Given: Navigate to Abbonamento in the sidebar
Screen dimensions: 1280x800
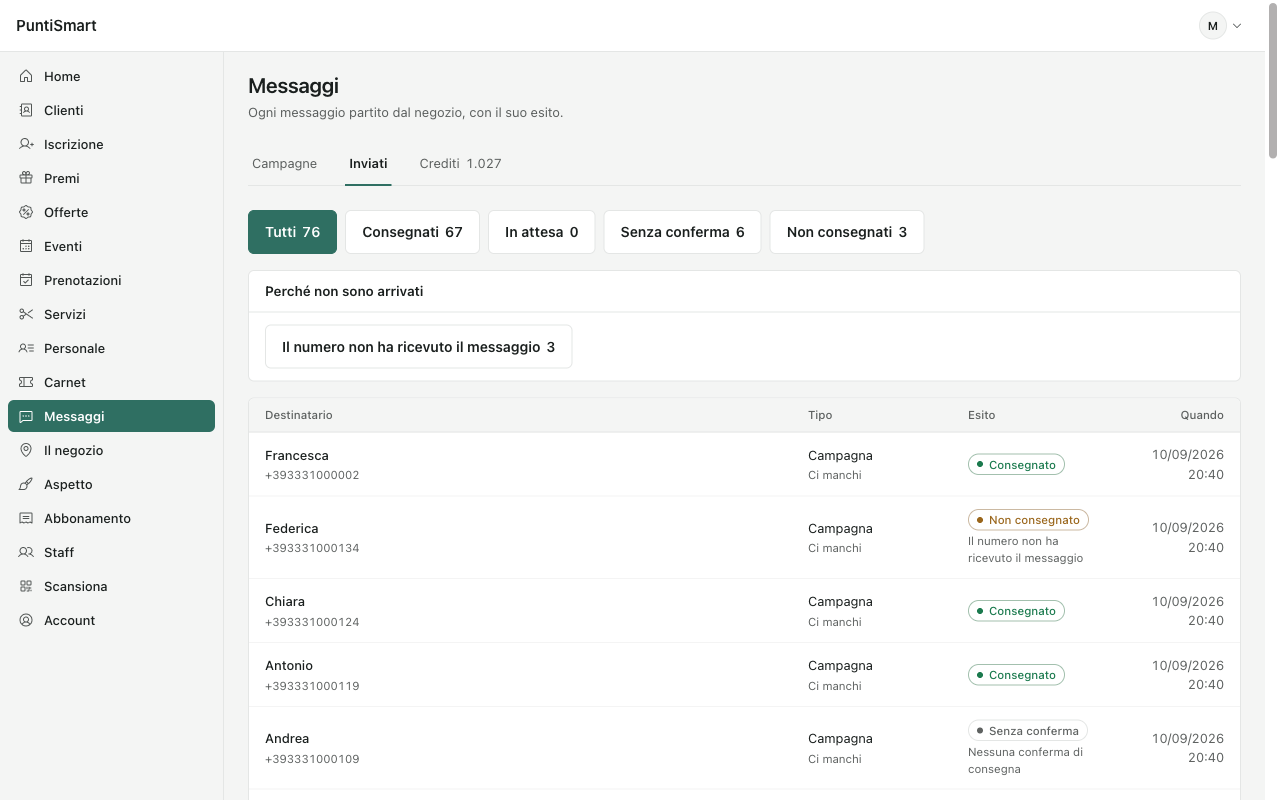Looking at the screenshot, I should coord(111,518).
